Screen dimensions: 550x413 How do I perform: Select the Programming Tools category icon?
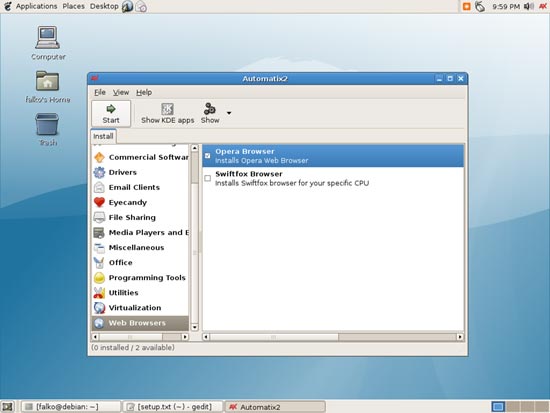click(x=99, y=277)
